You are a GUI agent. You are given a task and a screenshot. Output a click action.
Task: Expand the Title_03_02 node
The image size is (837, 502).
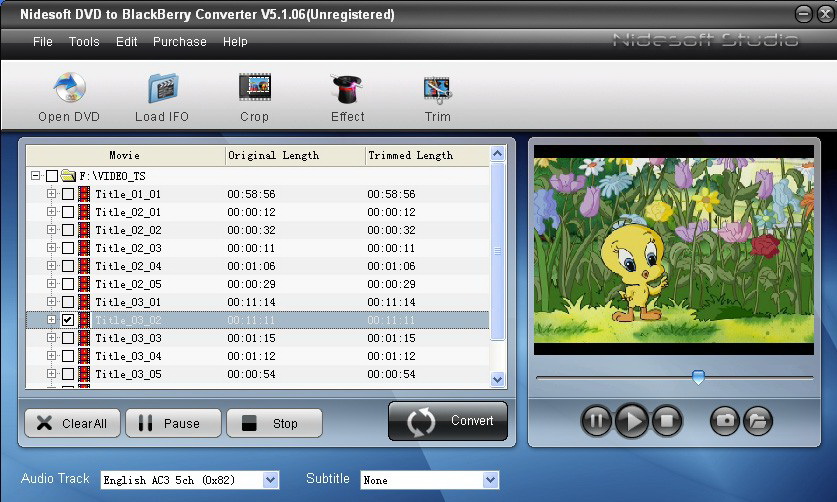(51, 319)
